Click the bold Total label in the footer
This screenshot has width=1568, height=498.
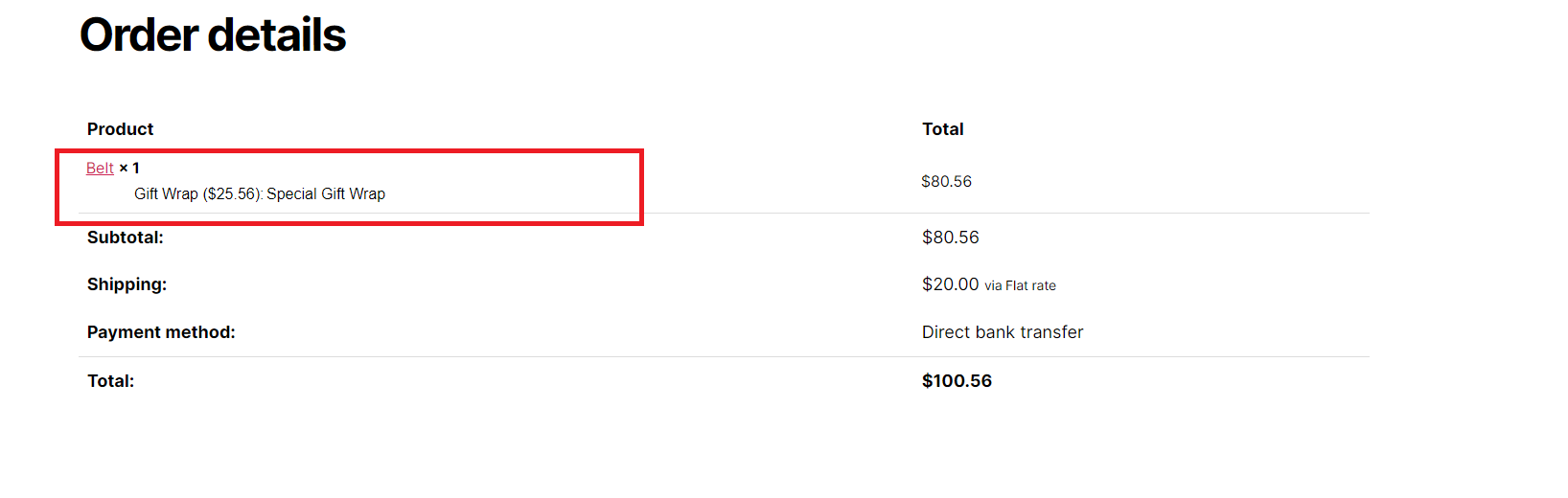pyautogui.click(x=110, y=381)
